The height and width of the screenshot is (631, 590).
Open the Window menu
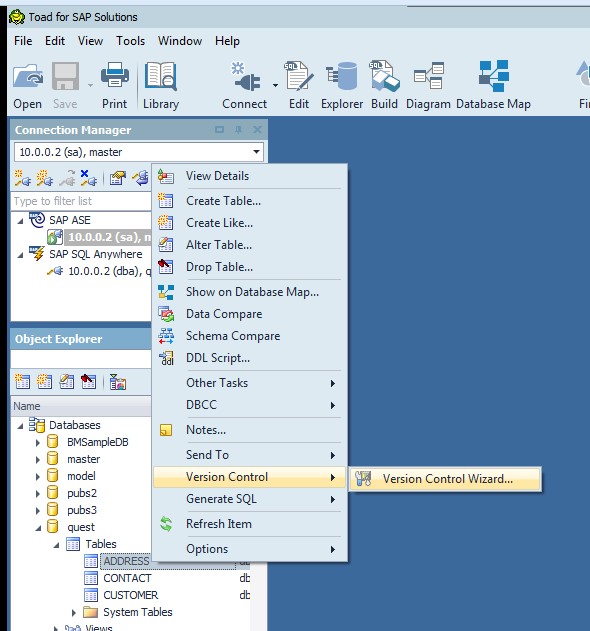pyautogui.click(x=180, y=41)
